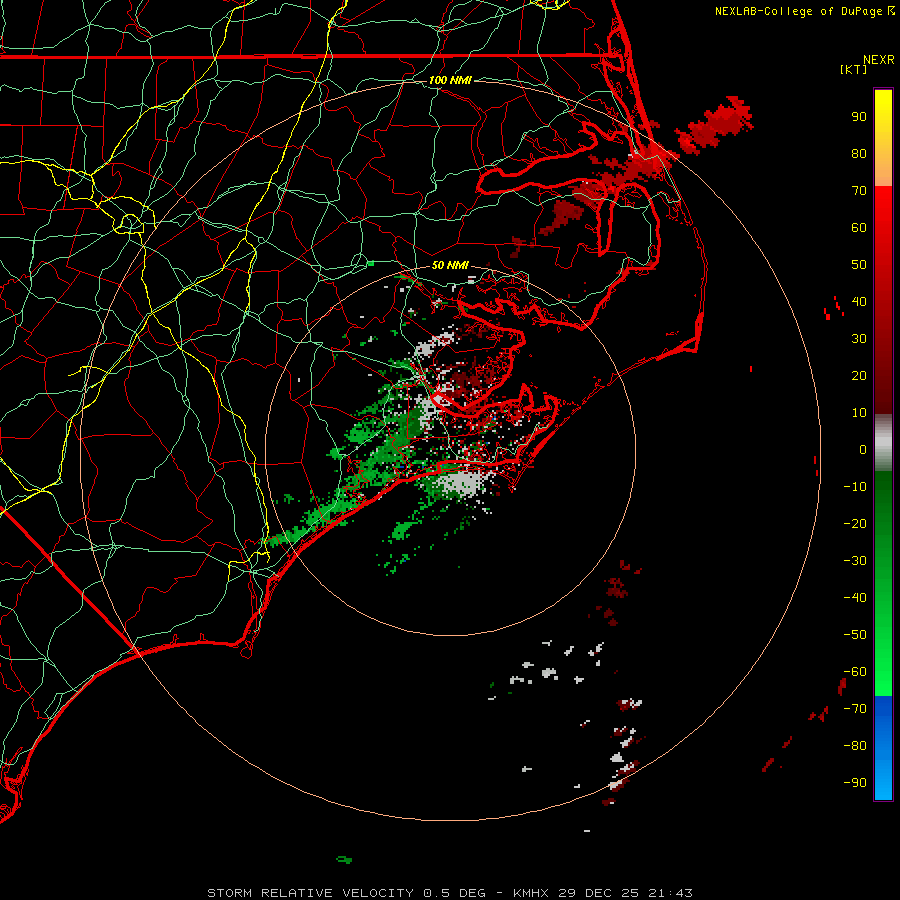Click the positive 60 scale value

pos(859,227)
